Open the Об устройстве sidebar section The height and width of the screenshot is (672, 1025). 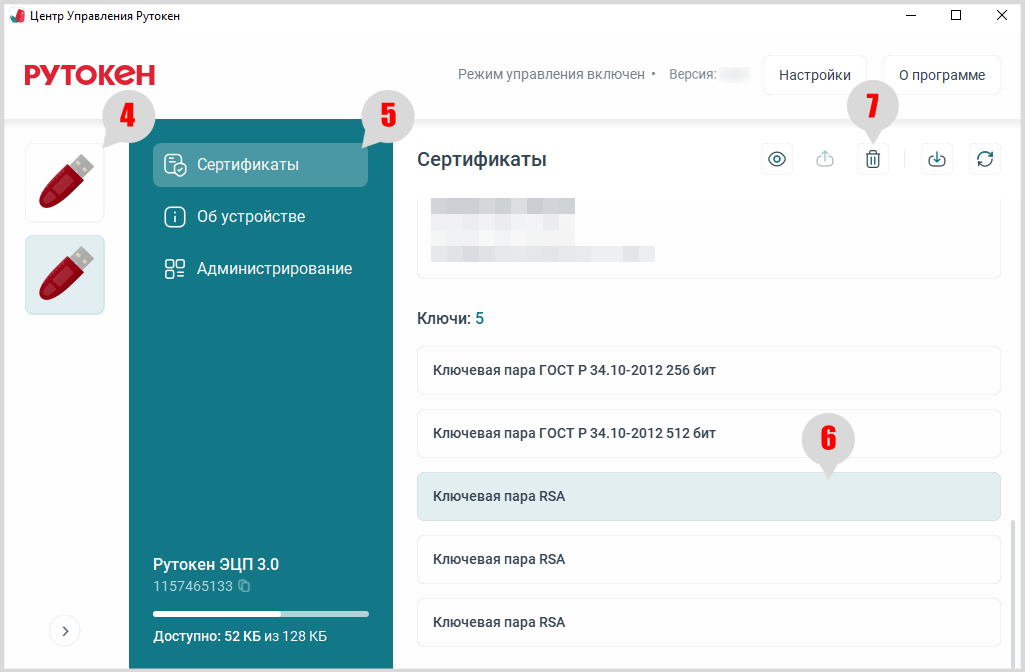(x=250, y=217)
